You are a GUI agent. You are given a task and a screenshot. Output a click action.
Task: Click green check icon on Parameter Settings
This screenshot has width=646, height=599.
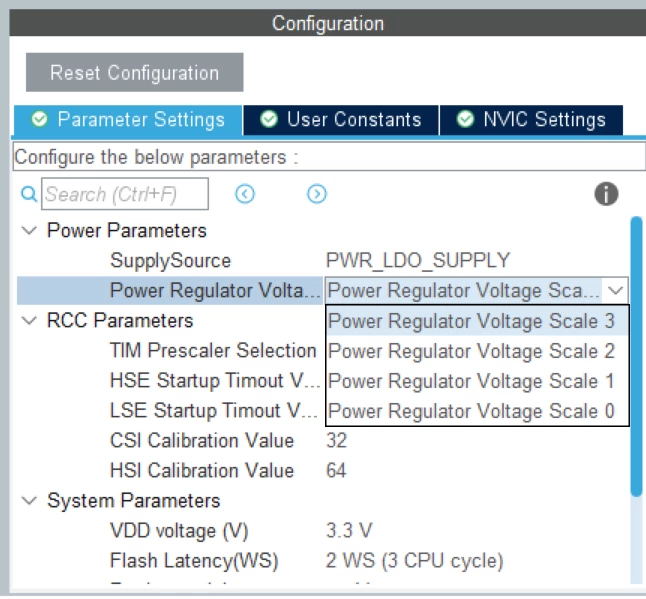[40, 119]
